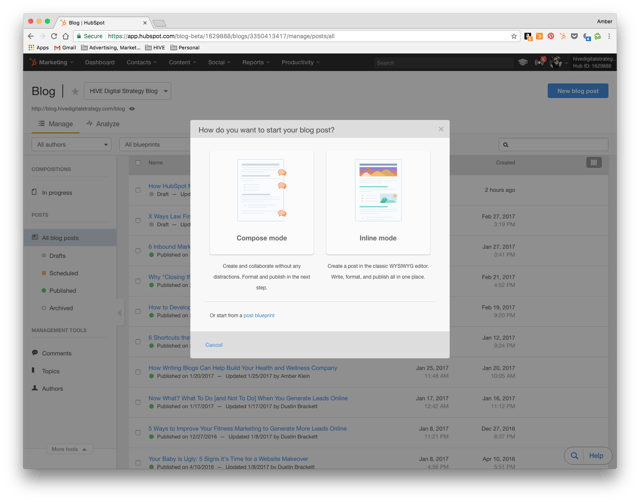Collapse sidebar with the arrow handle
640x502 pixels.
point(120,313)
